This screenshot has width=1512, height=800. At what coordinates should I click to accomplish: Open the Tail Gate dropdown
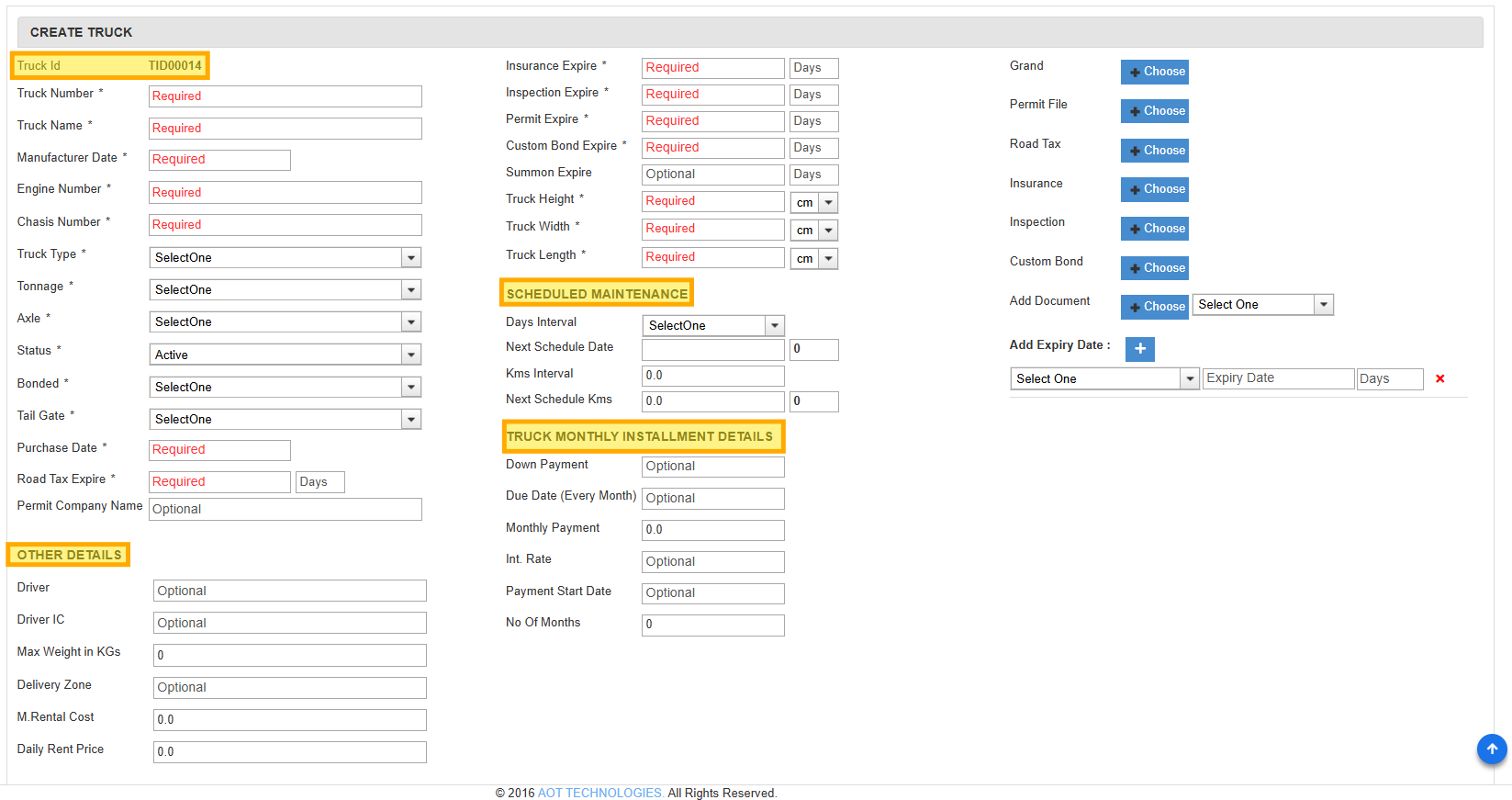286,419
